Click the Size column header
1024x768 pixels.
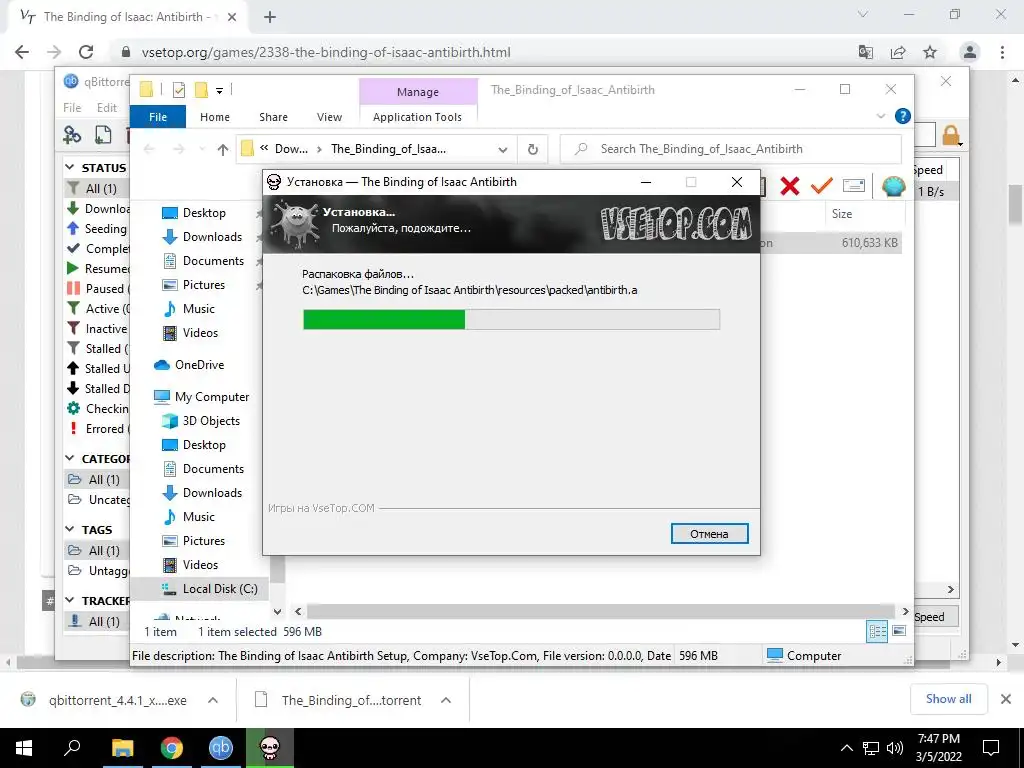point(842,214)
